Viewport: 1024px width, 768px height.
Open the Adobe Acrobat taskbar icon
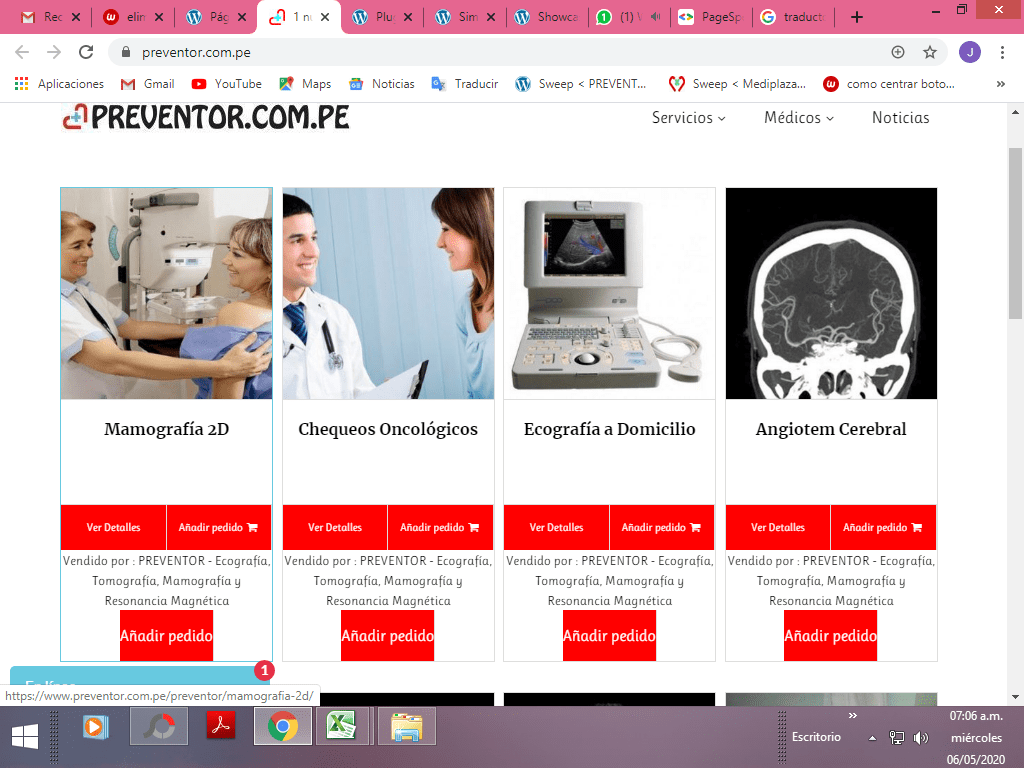(x=221, y=726)
